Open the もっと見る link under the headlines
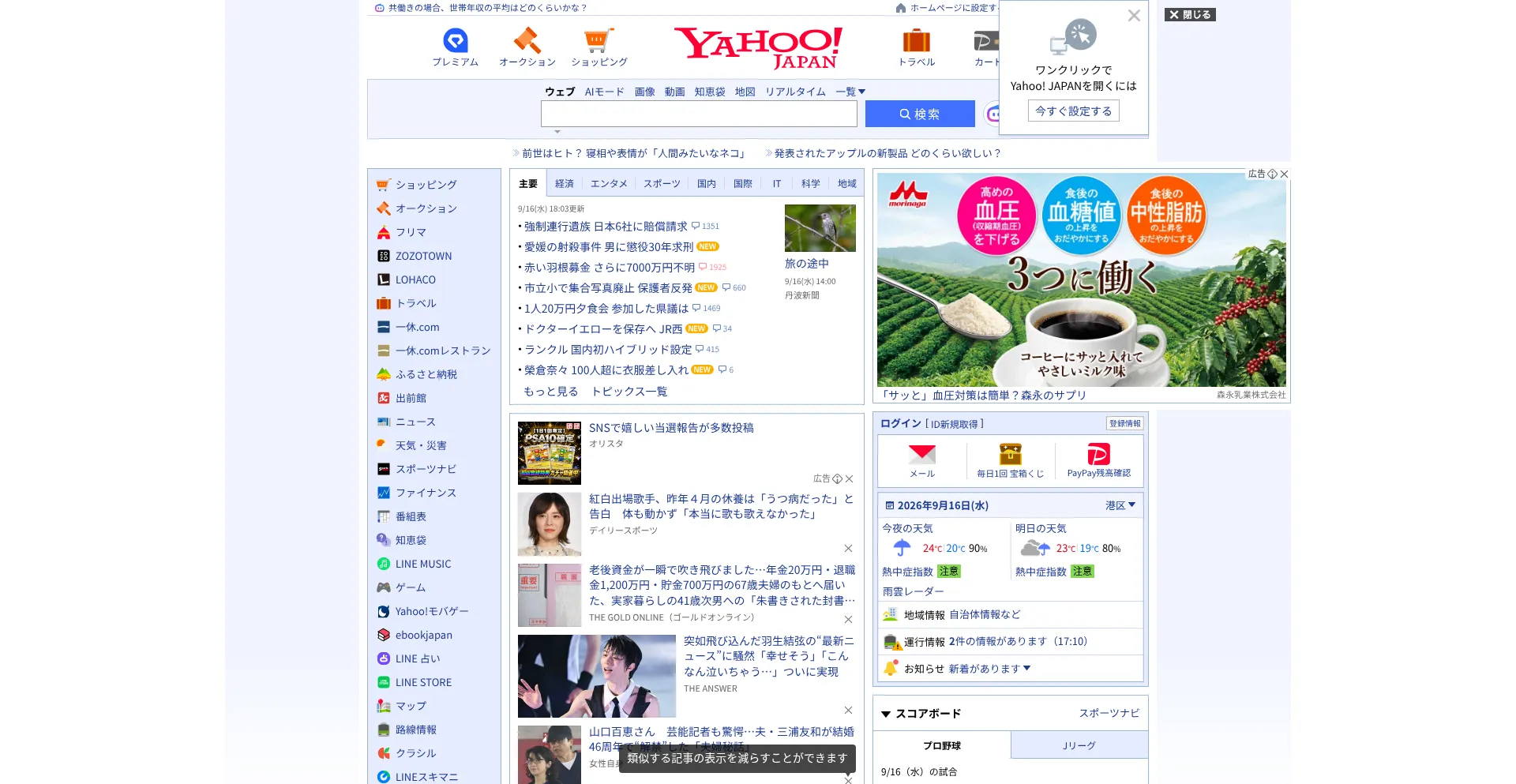 [x=551, y=392]
